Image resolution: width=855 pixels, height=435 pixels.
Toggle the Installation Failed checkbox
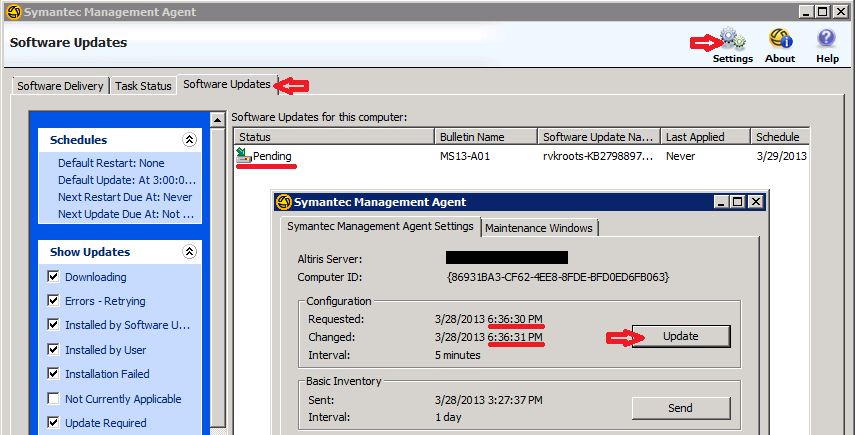coord(53,373)
